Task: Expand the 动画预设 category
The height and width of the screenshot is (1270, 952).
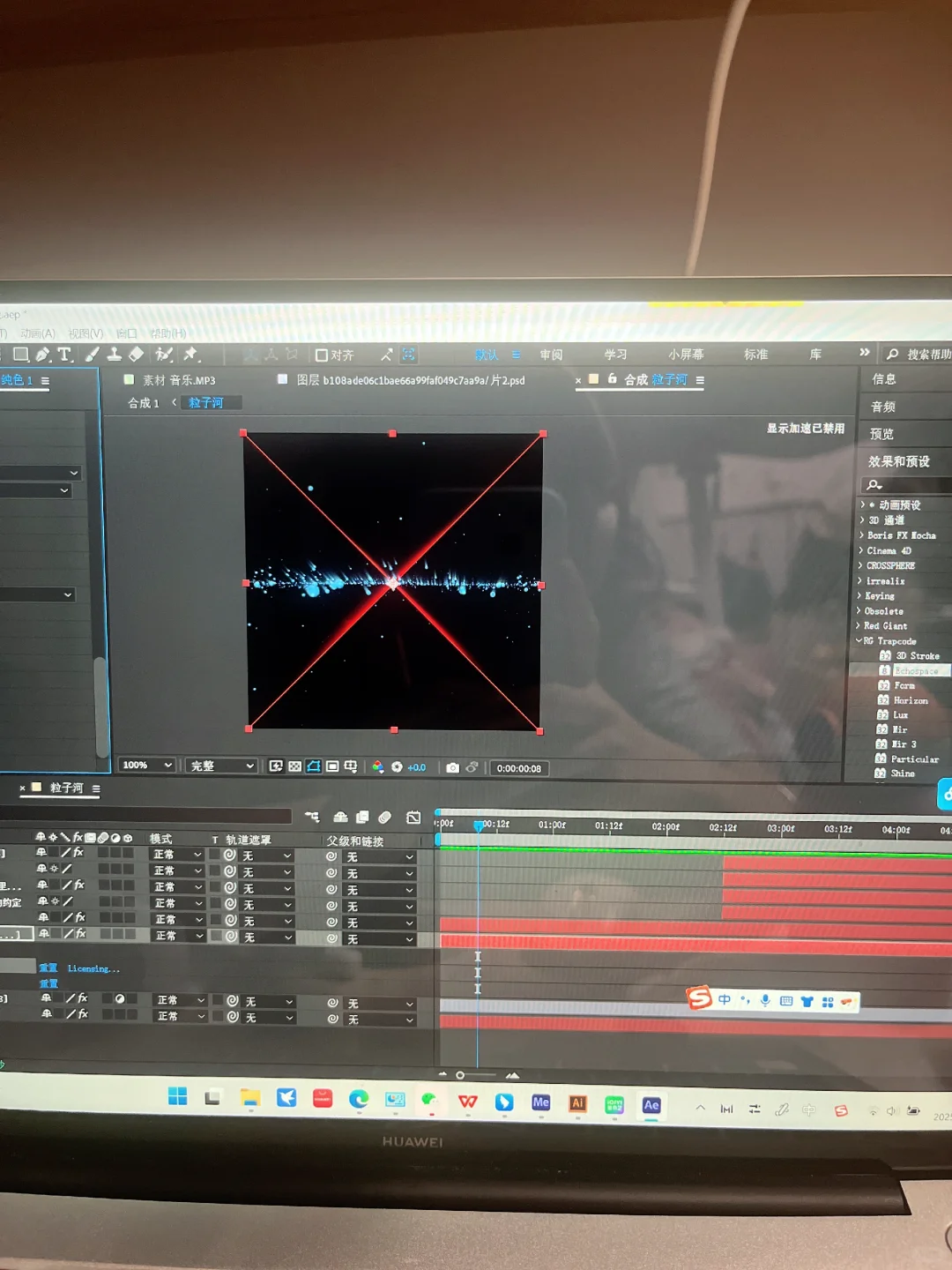Action: click(x=863, y=504)
